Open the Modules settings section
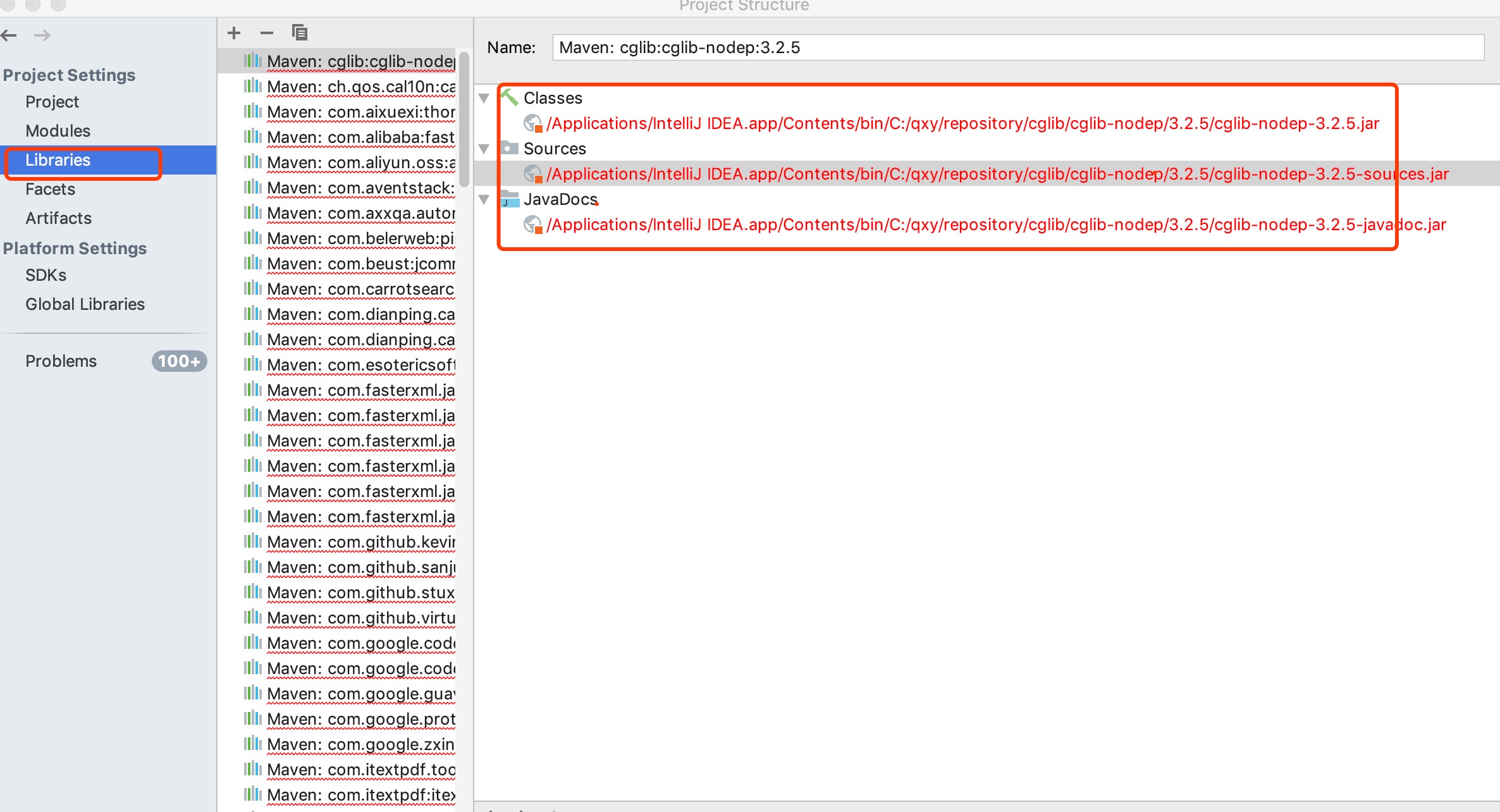 click(x=58, y=131)
